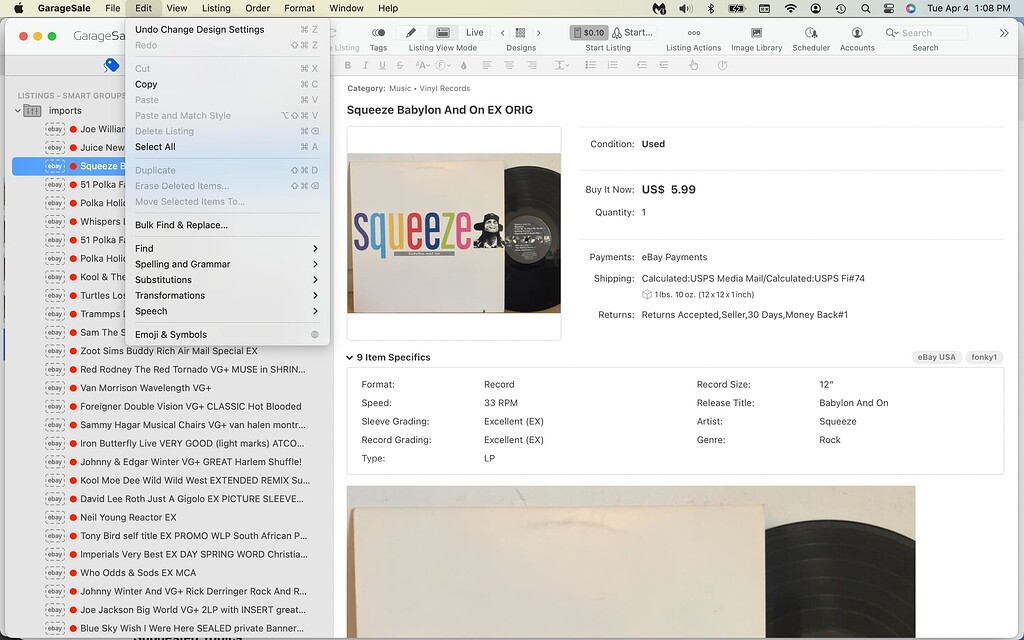Open the Apple menu
This screenshot has width=1024, height=640.
[x=18, y=8]
